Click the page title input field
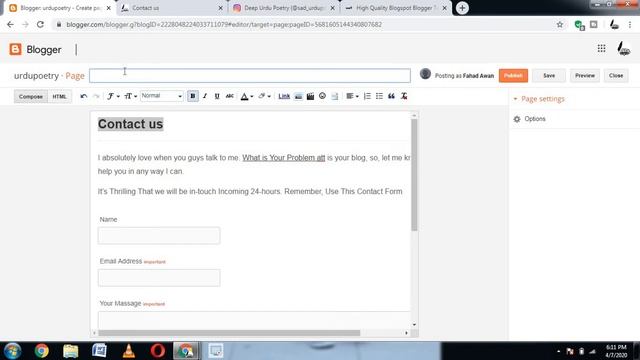The image size is (640, 360). [250, 76]
